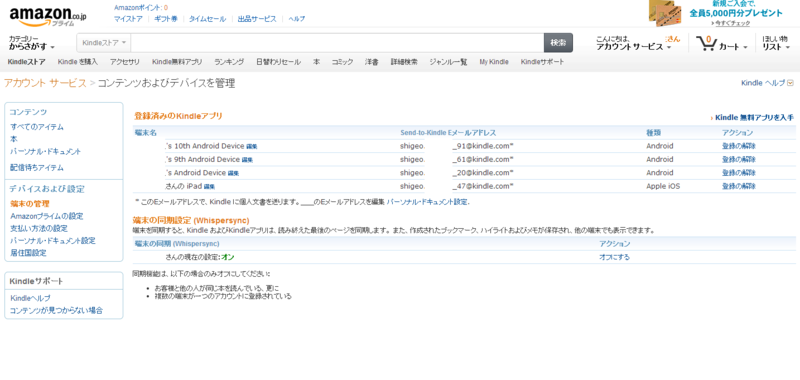Click the Kindle ヘルプ dropdown arrow icon
Image resolution: width=800 pixels, height=380 pixels.
tap(791, 83)
